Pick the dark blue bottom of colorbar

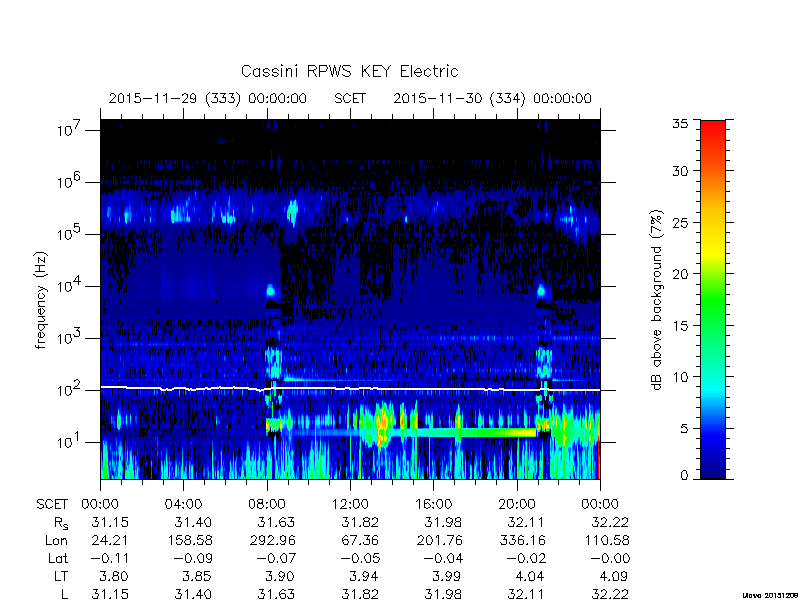point(713,472)
